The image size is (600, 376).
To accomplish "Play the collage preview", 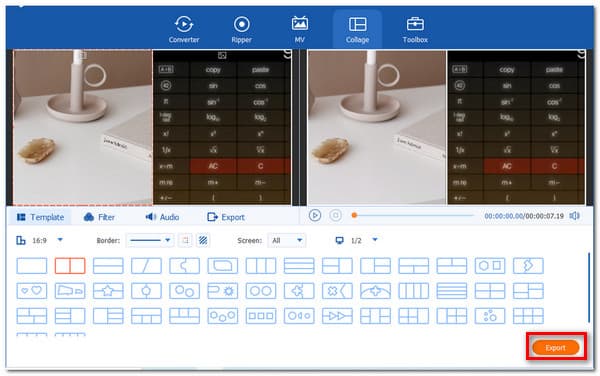I will coord(315,216).
